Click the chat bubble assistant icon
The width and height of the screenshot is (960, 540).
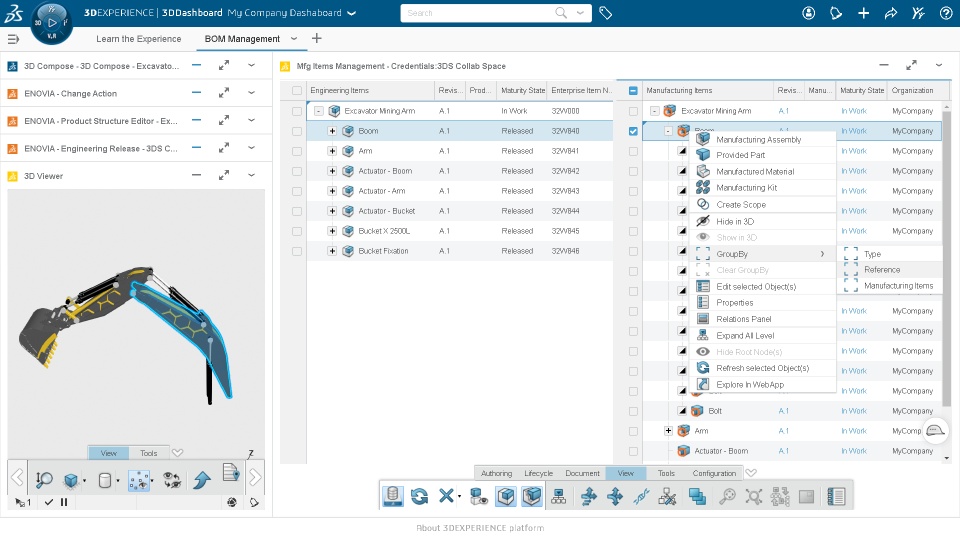point(935,430)
